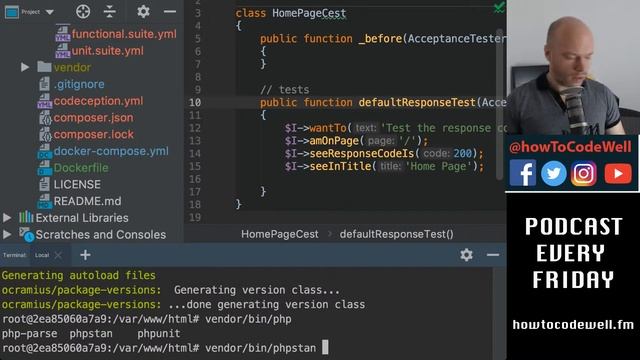Click the composer.lock file icon
Image resolution: width=640 pixels, height=360 pixels.
44,134
